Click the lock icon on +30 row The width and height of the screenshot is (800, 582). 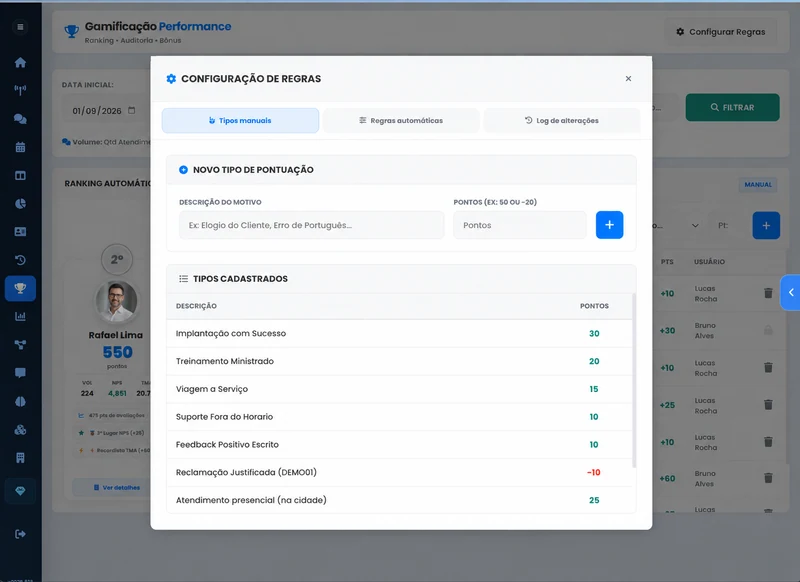tap(768, 331)
